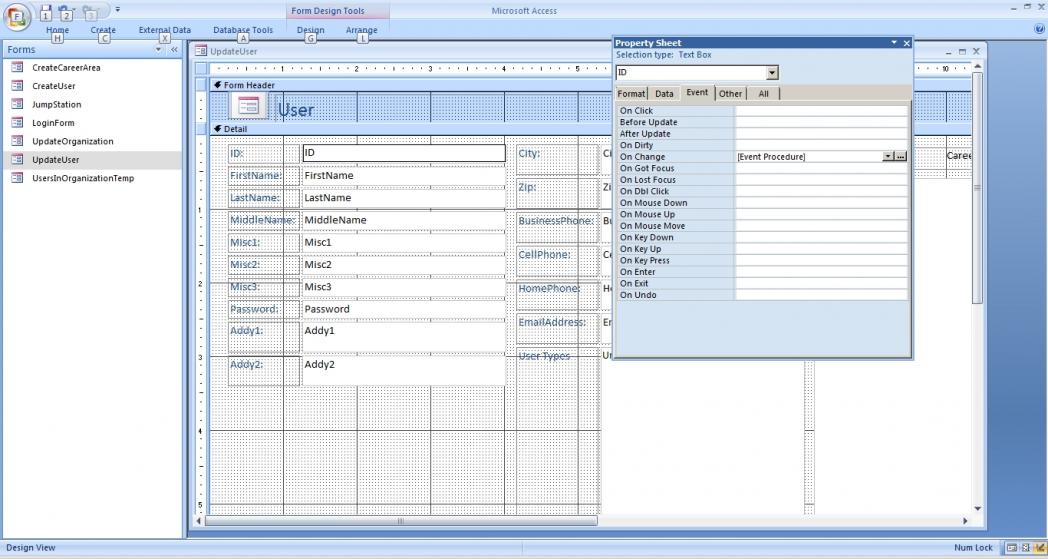The width and height of the screenshot is (1048, 559).
Task: Select the City label on form
Action: [x=557, y=160]
